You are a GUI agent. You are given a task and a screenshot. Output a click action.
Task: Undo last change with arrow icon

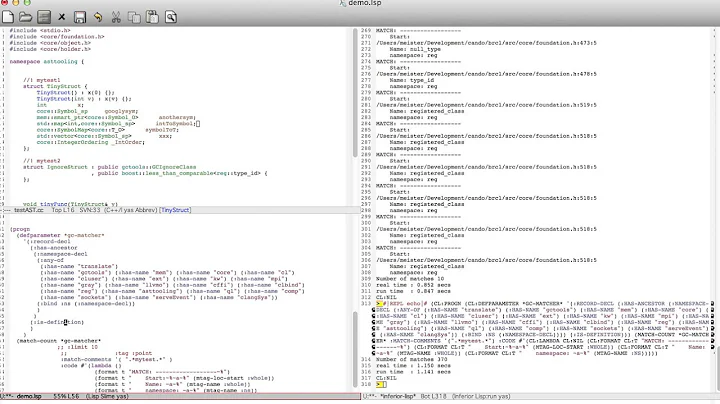pos(98,17)
